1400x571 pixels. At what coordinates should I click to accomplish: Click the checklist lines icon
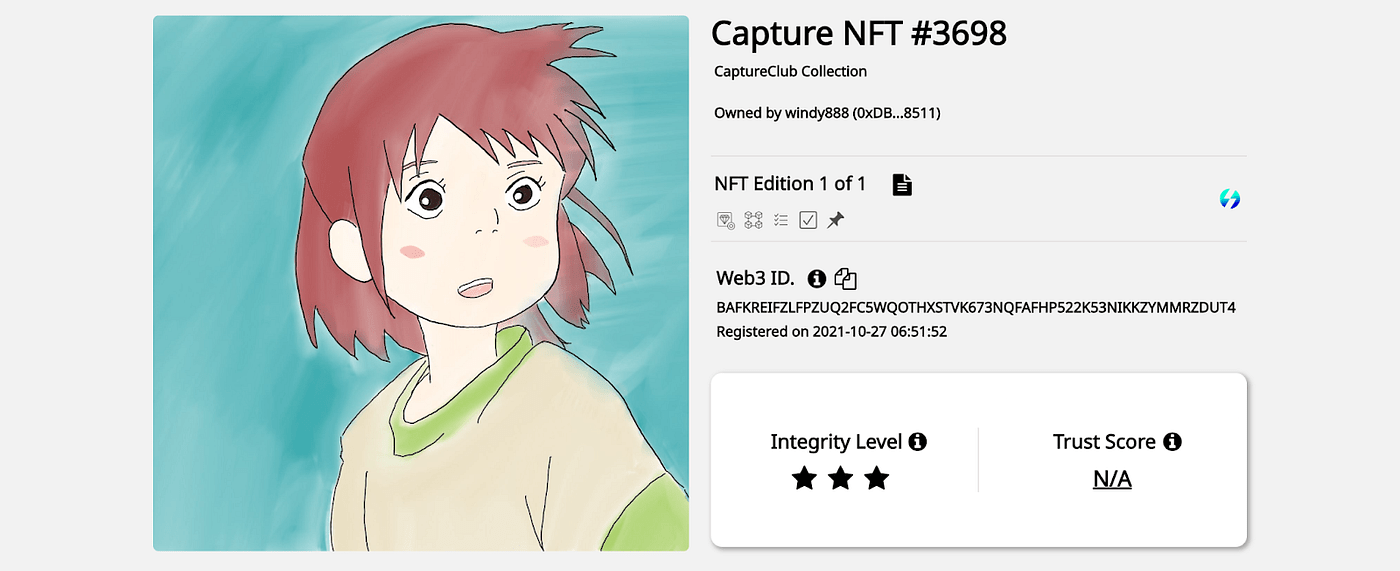[x=781, y=220]
